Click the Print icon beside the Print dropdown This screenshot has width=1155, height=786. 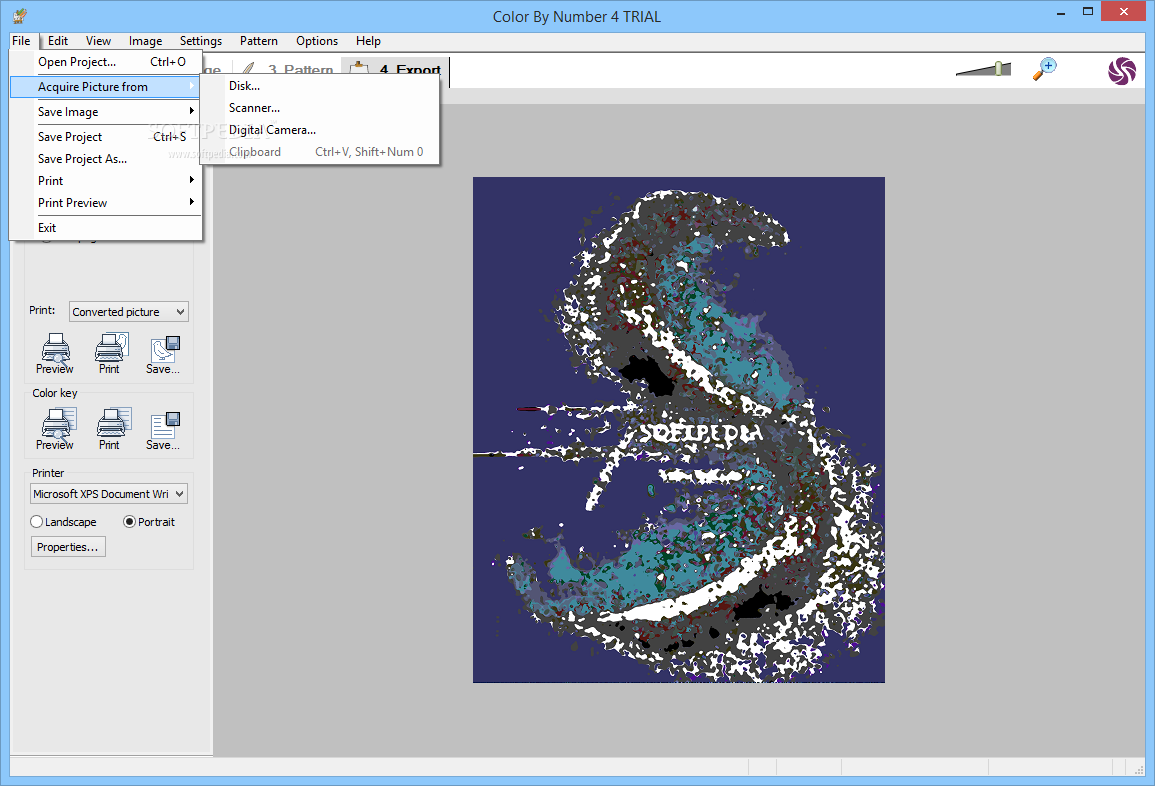coord(110,353)
